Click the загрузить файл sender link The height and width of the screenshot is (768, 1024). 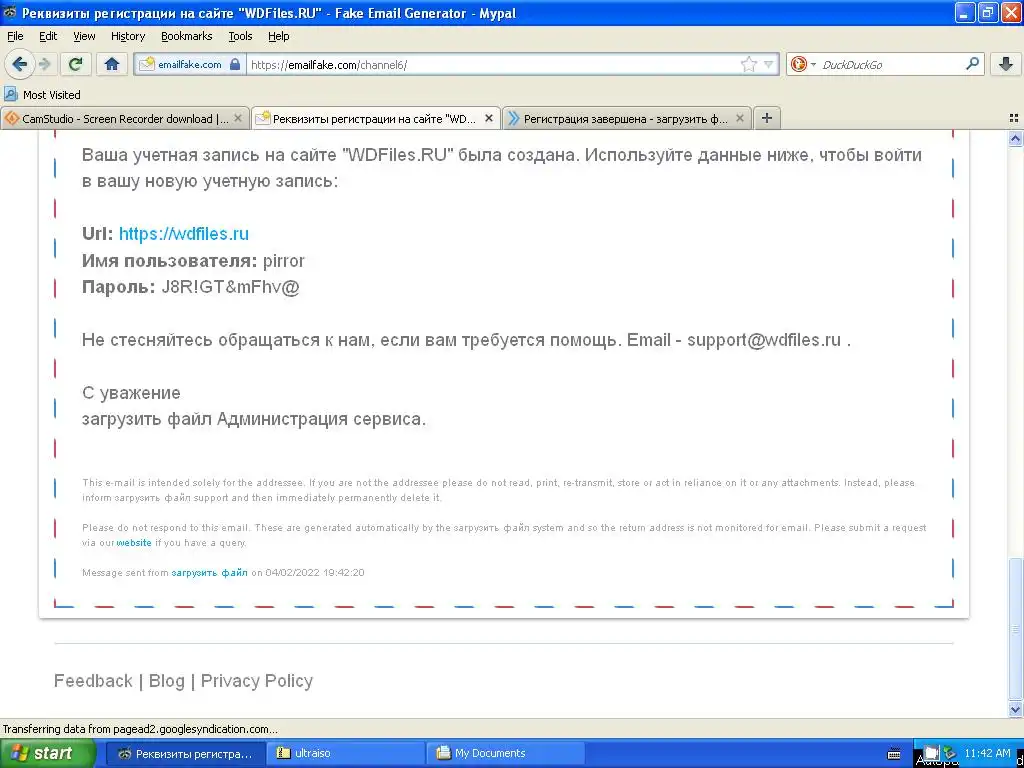point(209,573)
